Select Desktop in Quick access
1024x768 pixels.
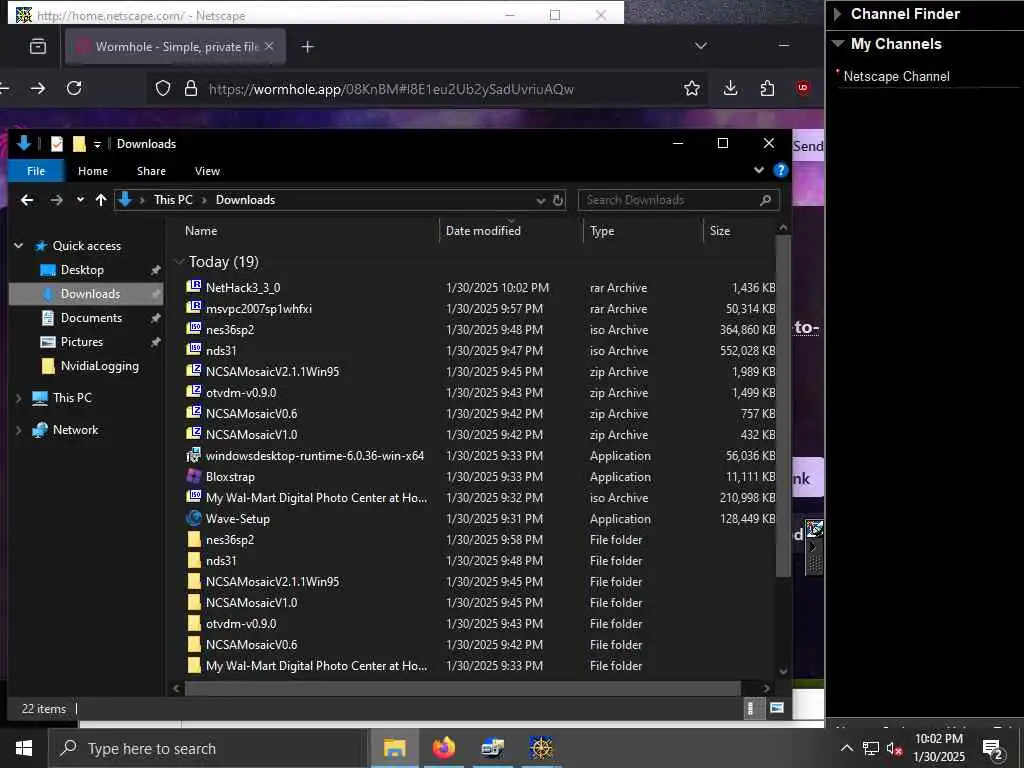82,270
